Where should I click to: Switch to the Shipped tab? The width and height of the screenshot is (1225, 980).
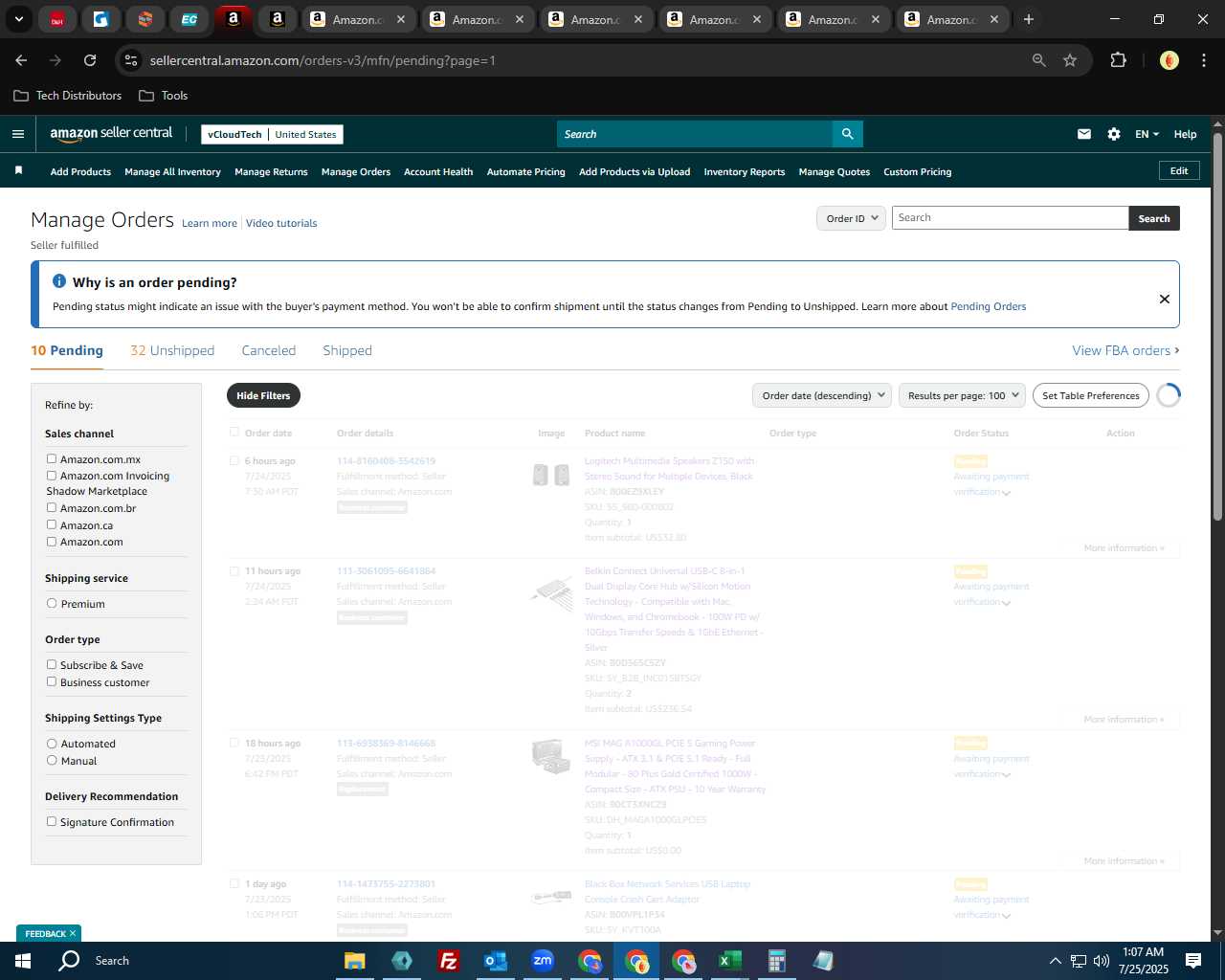coord(347,351)
